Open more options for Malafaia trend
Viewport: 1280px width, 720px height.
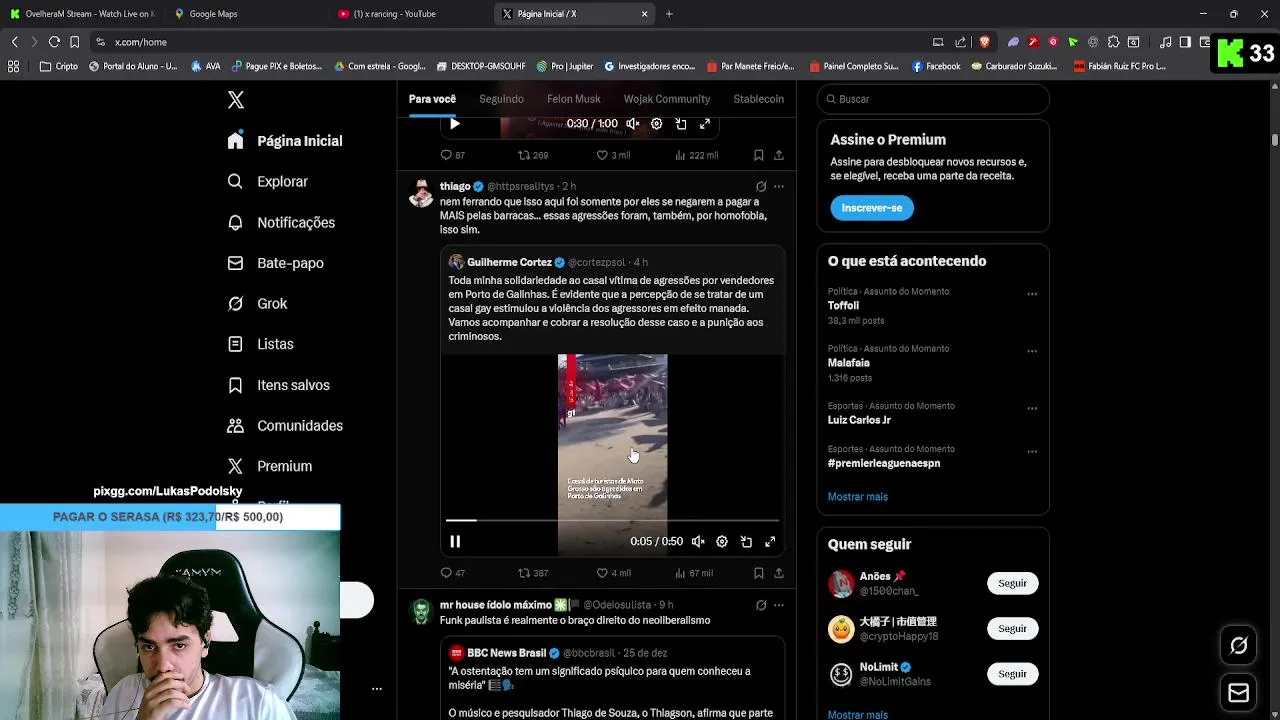[x=1032, y=351]
